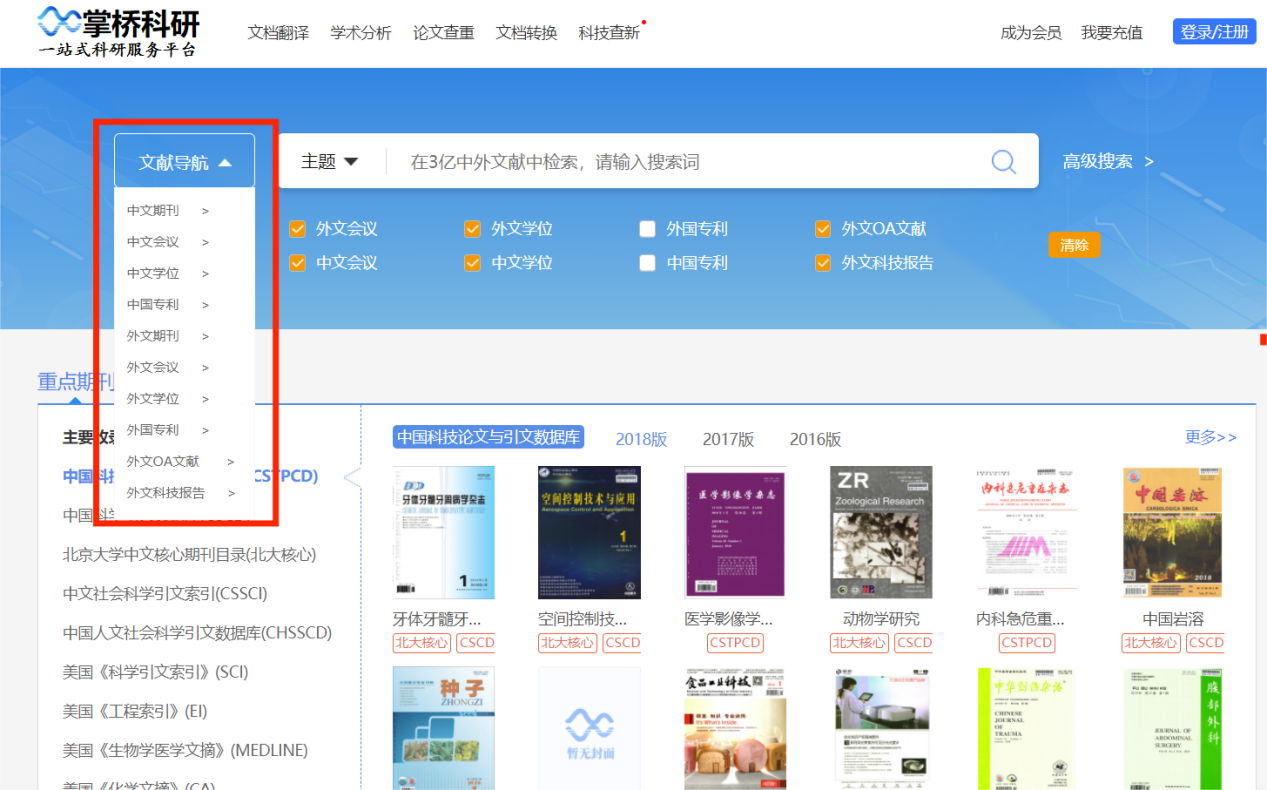Click the 更多>> link
The image size is (1267, 790).
pyautogui.click(x=1211, y=437)
